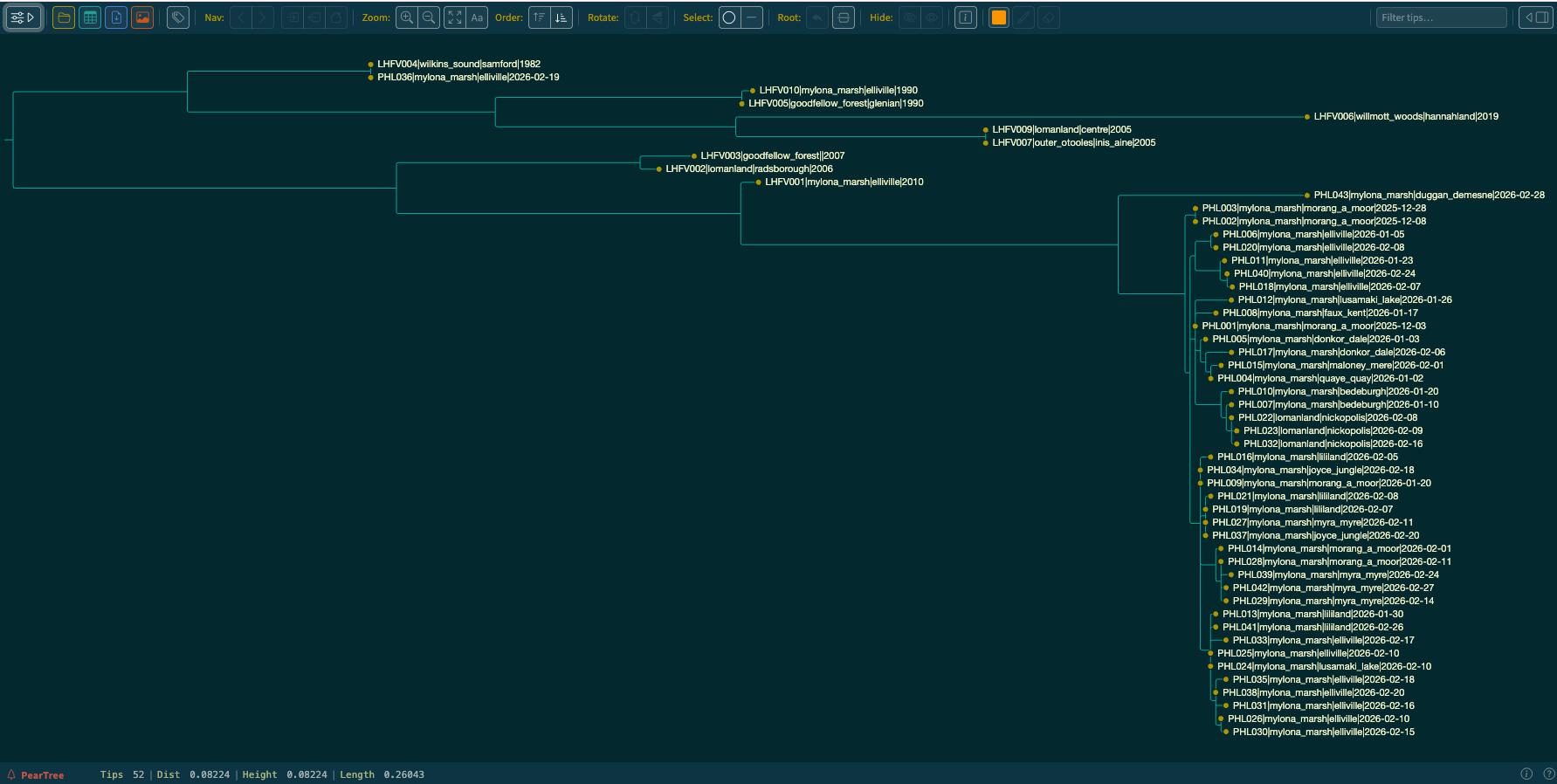This screenshot has width=1557, height=784.
Task: Click the Aa text size button
Action: point(477,17)
